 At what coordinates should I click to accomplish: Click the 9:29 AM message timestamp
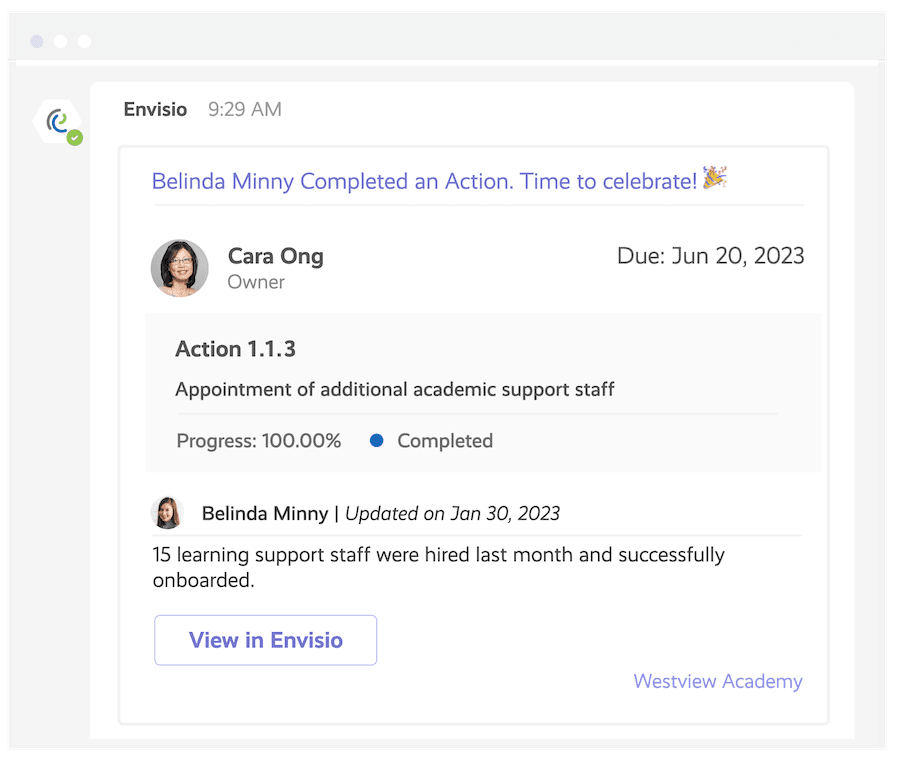[x=244, y=110]
